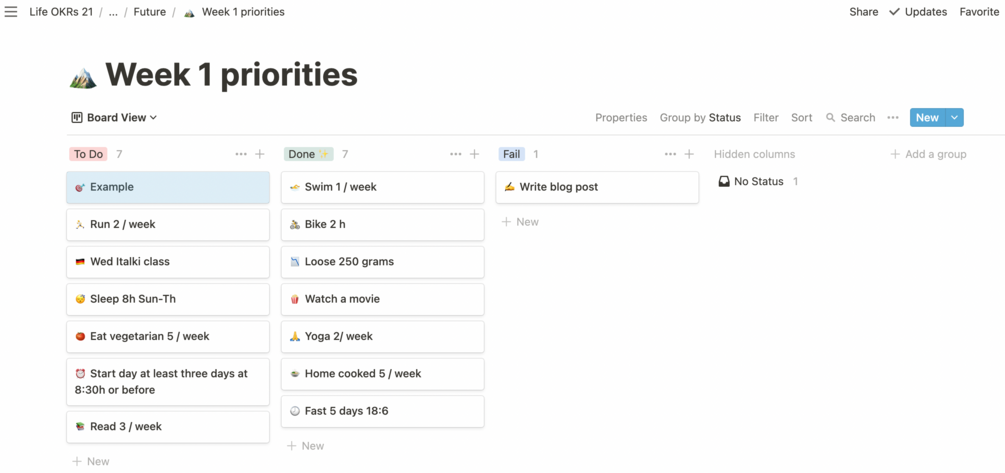Open the Done column three-dot options

[x=456, y=154]
